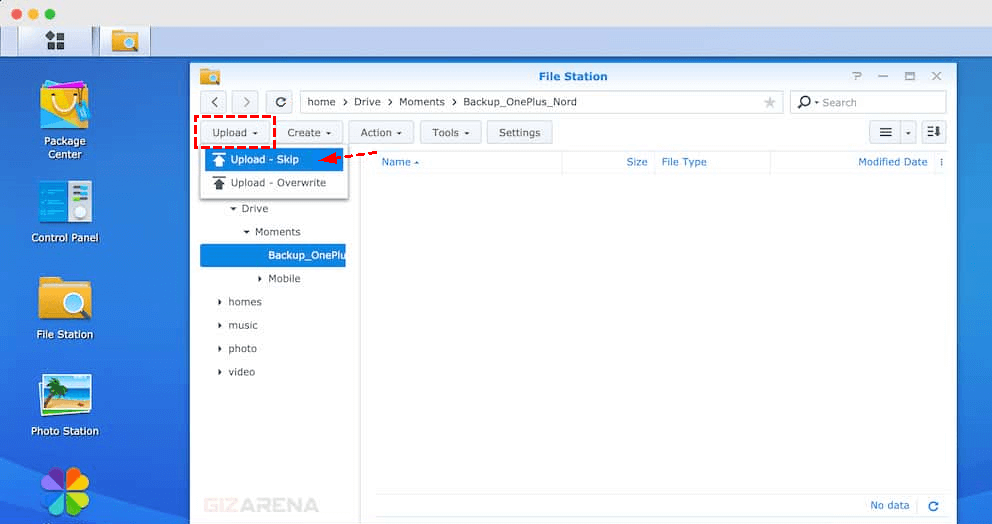Navigate to Moments in breadcrumb path
This screenshot has width=992, height=524.
point(421,102)
